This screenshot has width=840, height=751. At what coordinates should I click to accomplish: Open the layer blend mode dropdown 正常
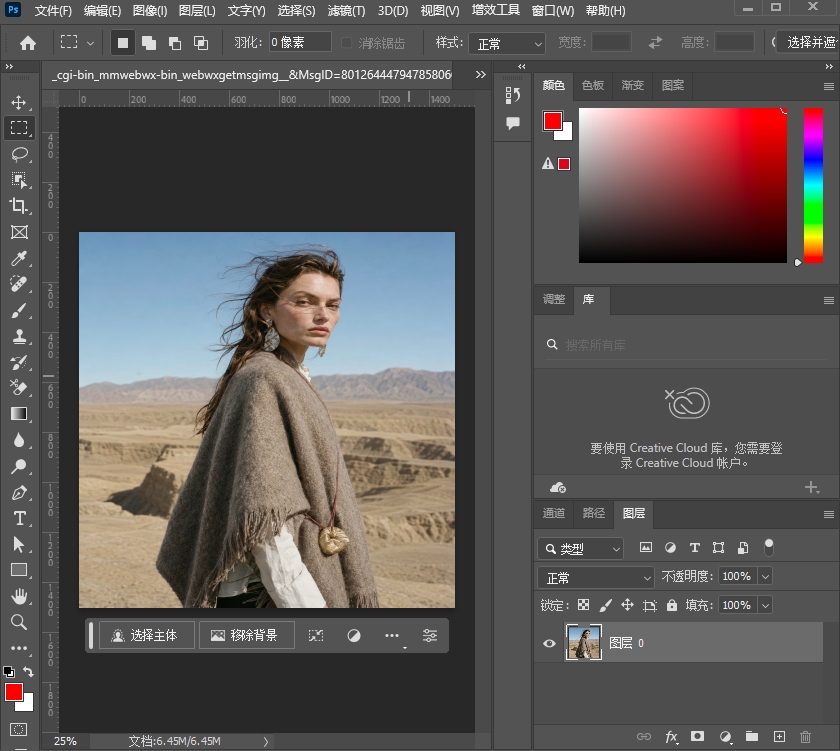[596, 577]
